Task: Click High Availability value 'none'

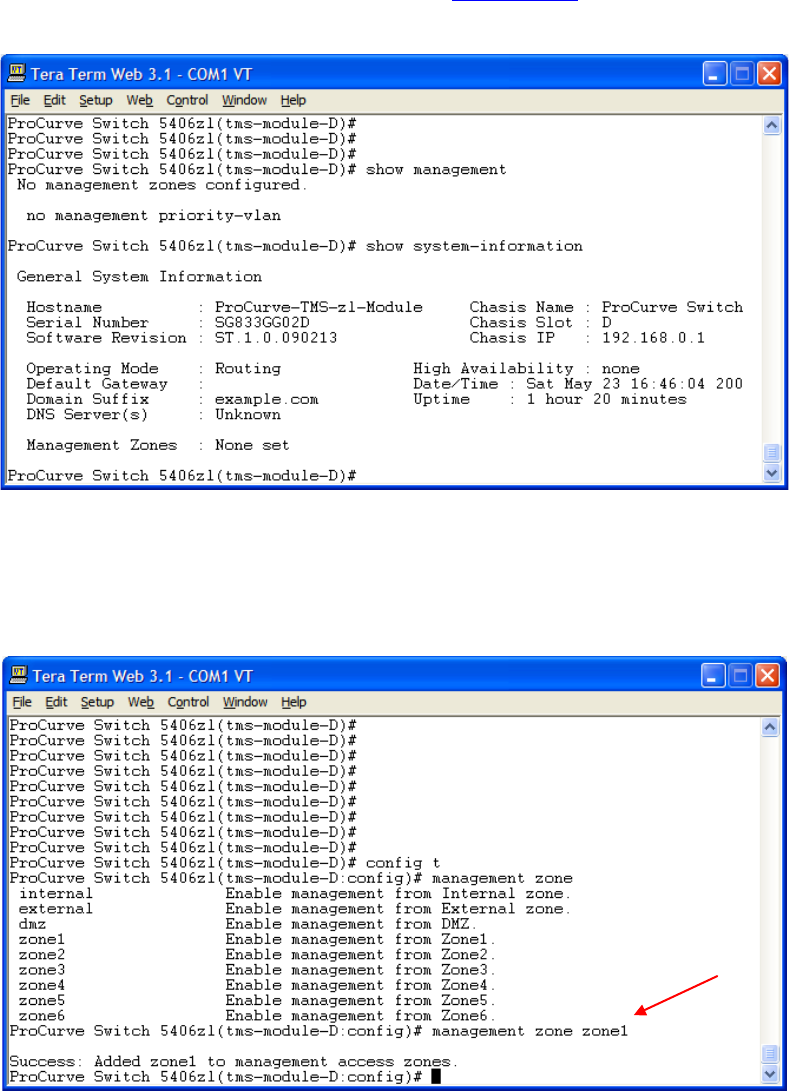Action: pyautogui.click(x=621, y=369)
